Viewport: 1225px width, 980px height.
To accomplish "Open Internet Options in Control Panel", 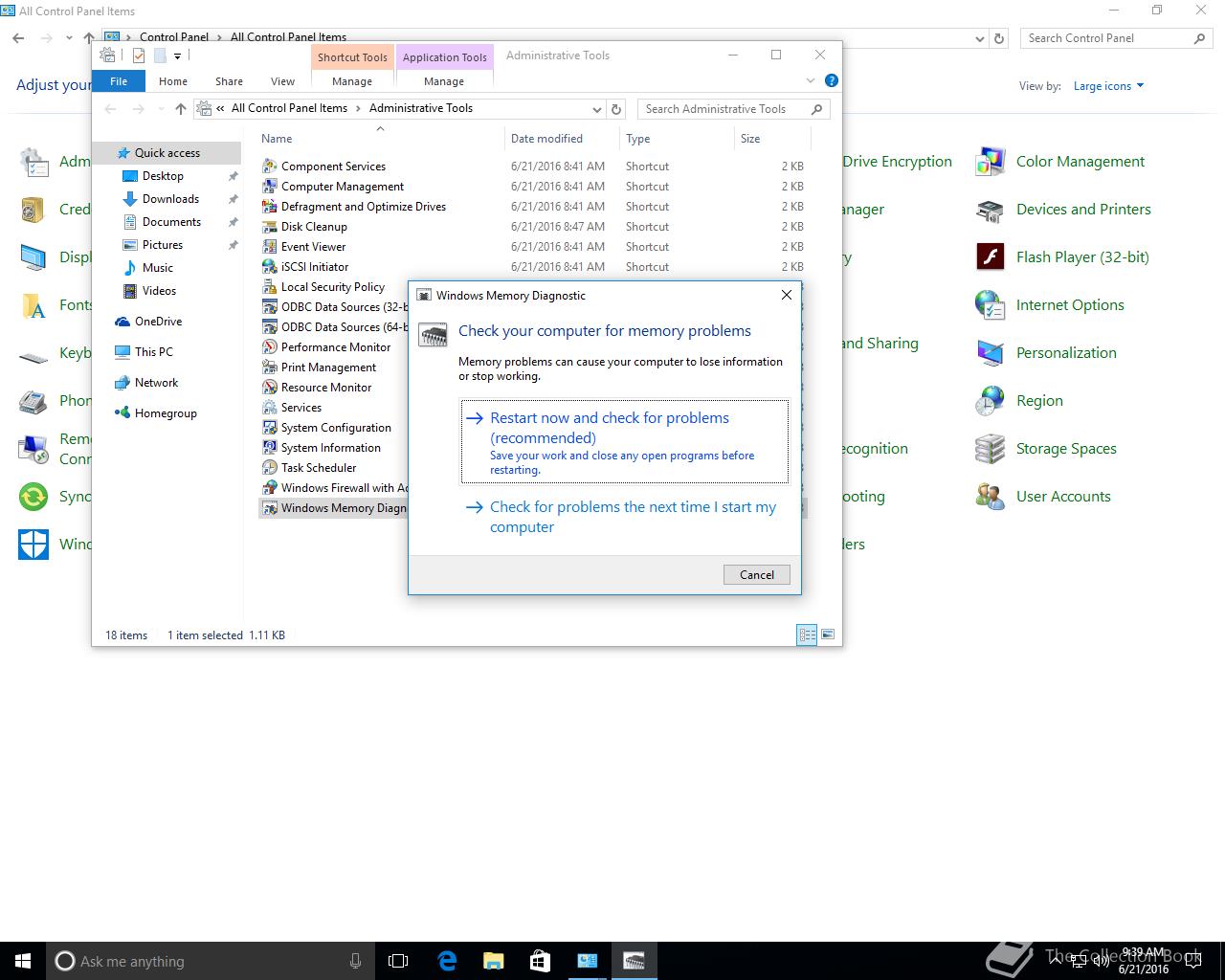I will [x=1051, y=305].
